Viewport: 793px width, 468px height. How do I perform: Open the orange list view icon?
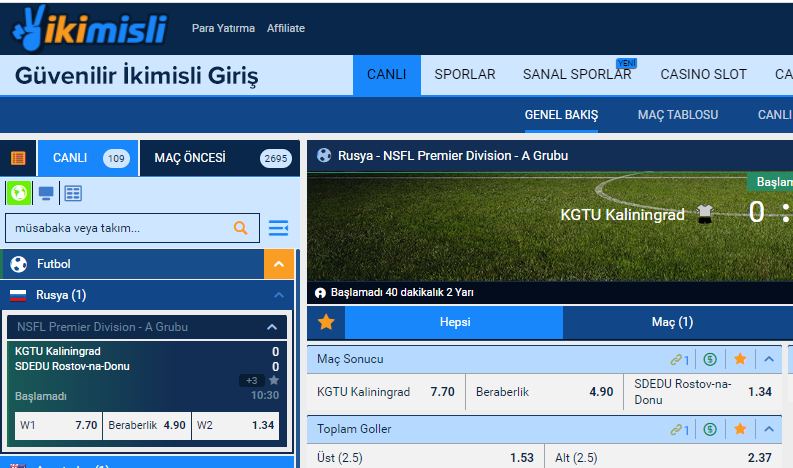(x=18, y=158)
